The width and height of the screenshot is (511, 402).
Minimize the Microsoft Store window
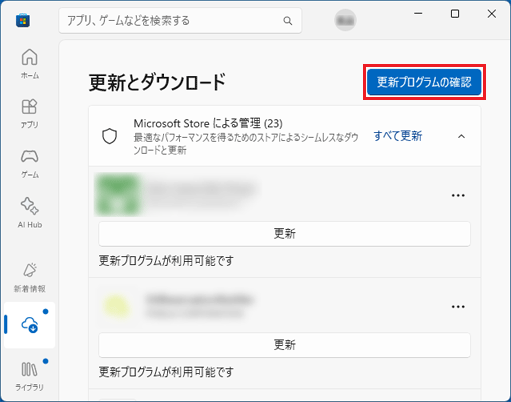tap(418, 14)
